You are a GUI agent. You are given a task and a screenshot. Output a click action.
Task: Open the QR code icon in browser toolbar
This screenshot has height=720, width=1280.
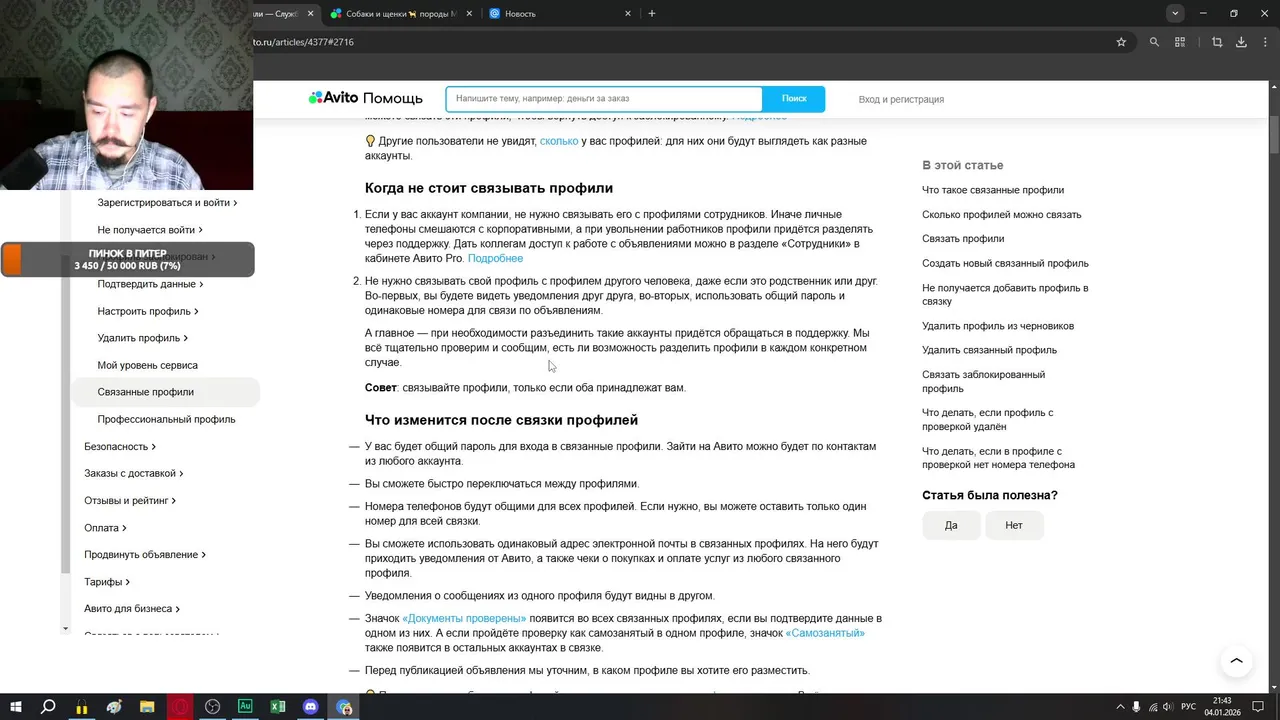pyautogui.click(x=1180, y=42)
